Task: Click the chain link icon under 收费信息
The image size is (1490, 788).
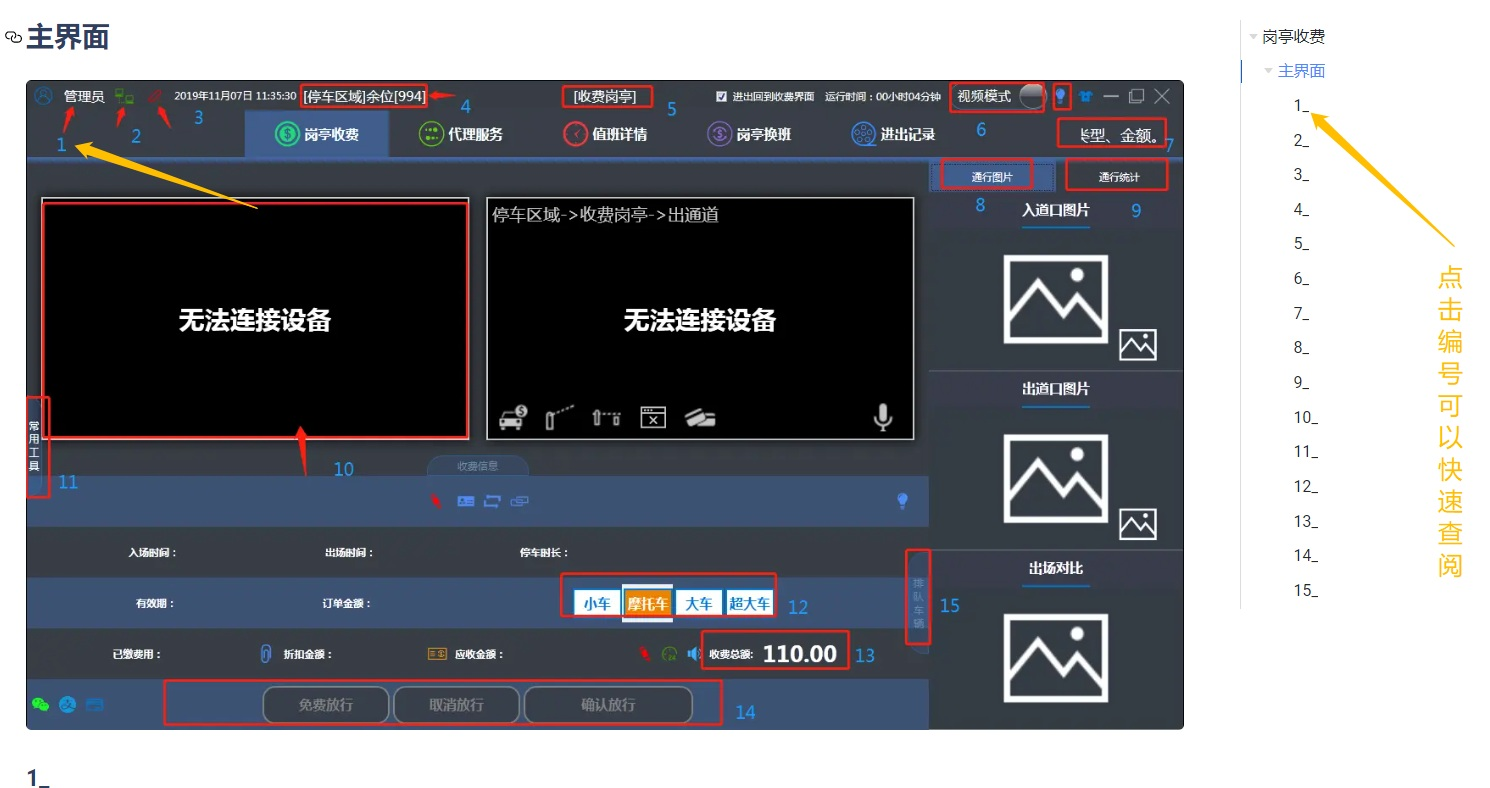Action: pos(518,501)
